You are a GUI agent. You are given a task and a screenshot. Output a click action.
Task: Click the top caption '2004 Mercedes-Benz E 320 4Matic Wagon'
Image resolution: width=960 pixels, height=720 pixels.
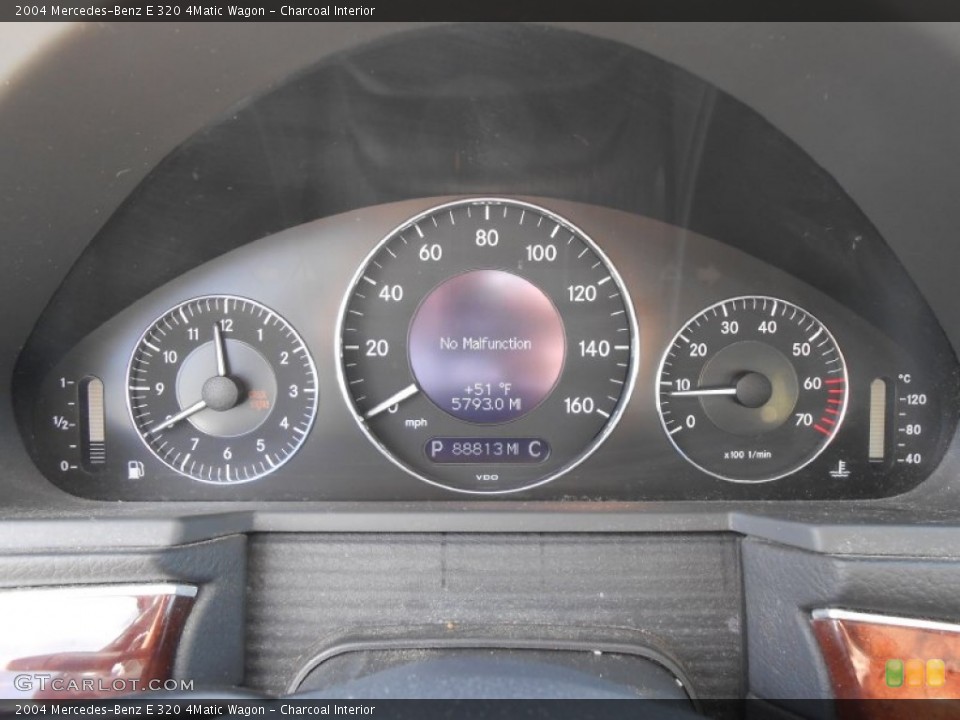140,10
